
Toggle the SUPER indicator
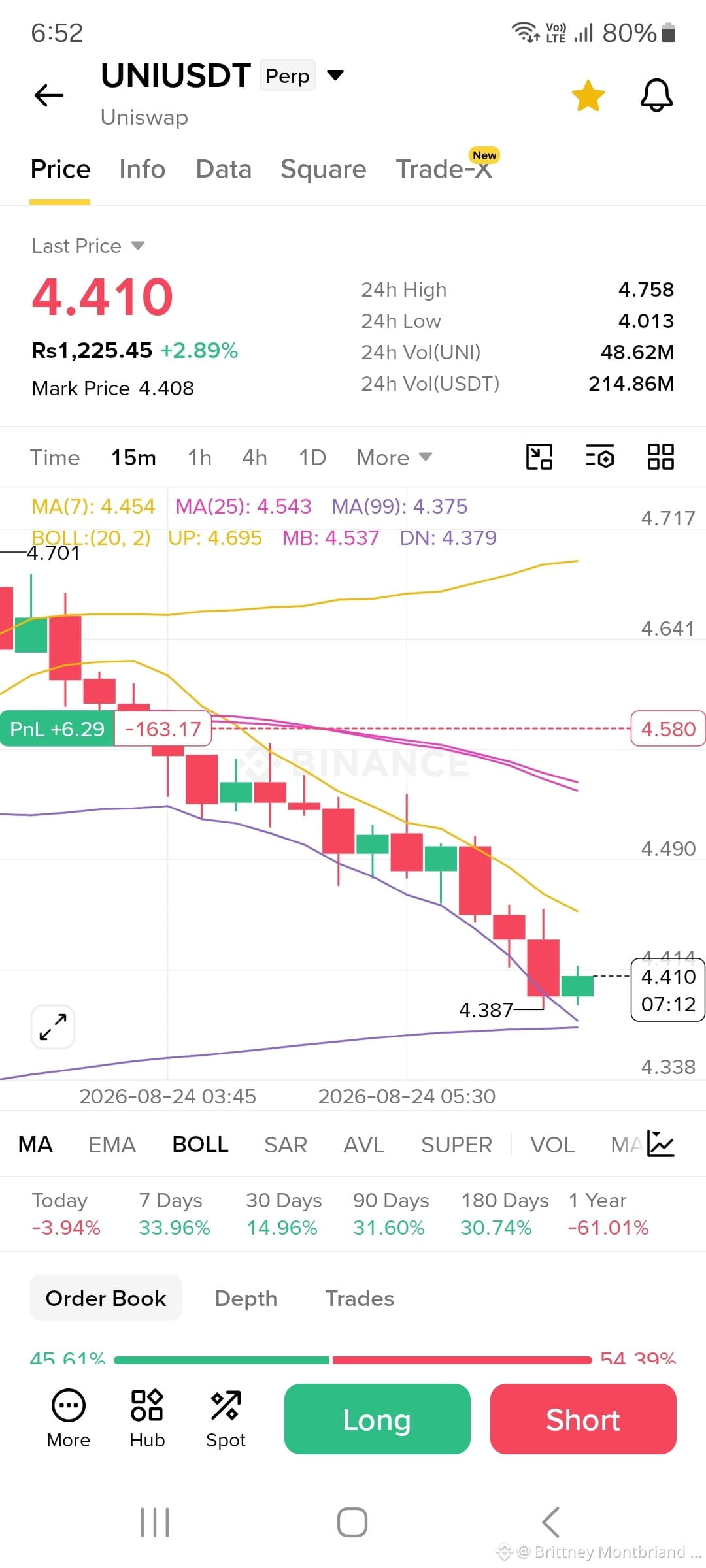(456, 1145)
